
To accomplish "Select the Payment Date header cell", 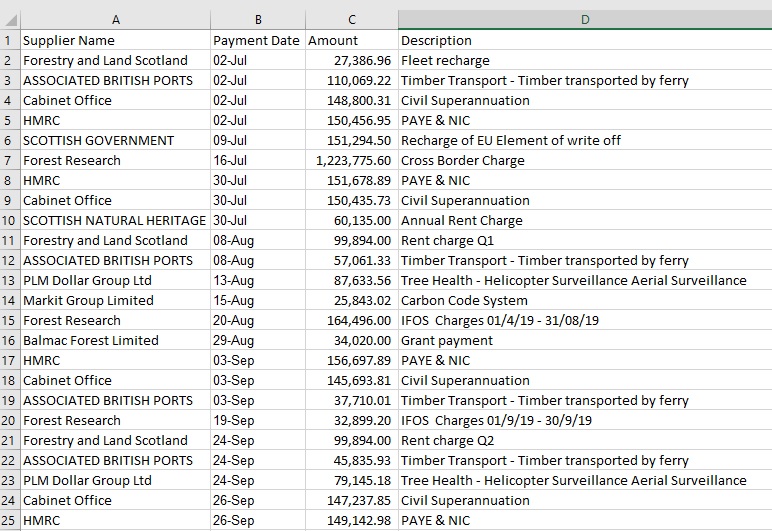I will click(256, 40).
